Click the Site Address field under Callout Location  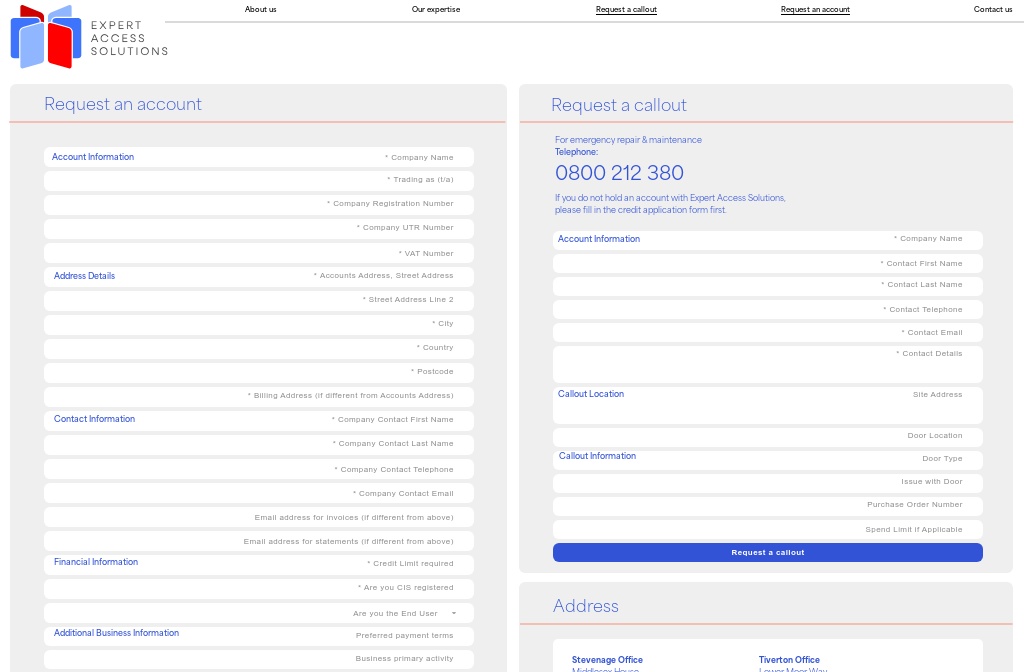click(x=767, y=404)
